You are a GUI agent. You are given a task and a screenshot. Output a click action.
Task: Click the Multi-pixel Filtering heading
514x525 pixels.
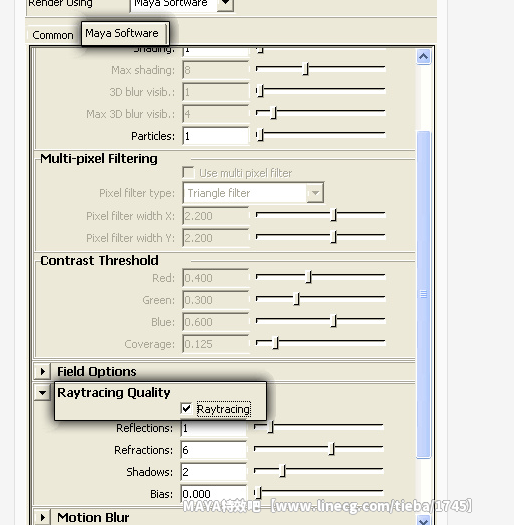[99, 159]
